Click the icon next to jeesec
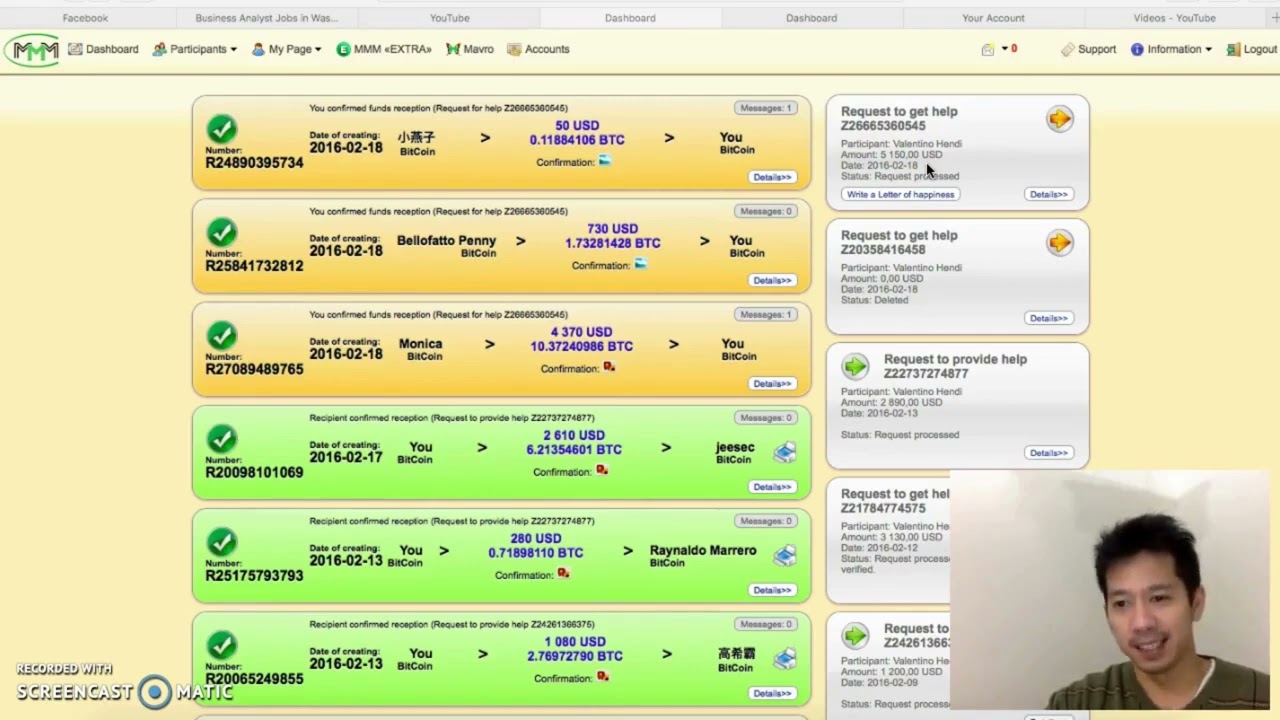The height and width of the screenshot is (720, 1280). [x=785, y=453]
